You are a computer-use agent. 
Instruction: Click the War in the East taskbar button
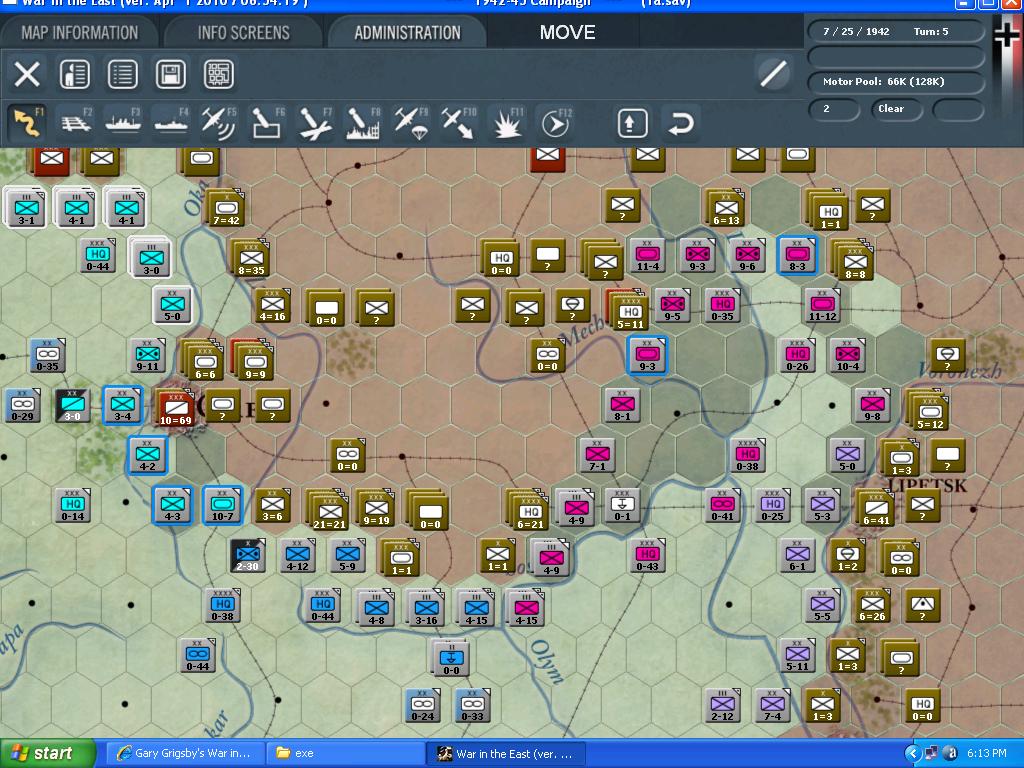click(505, 754)
